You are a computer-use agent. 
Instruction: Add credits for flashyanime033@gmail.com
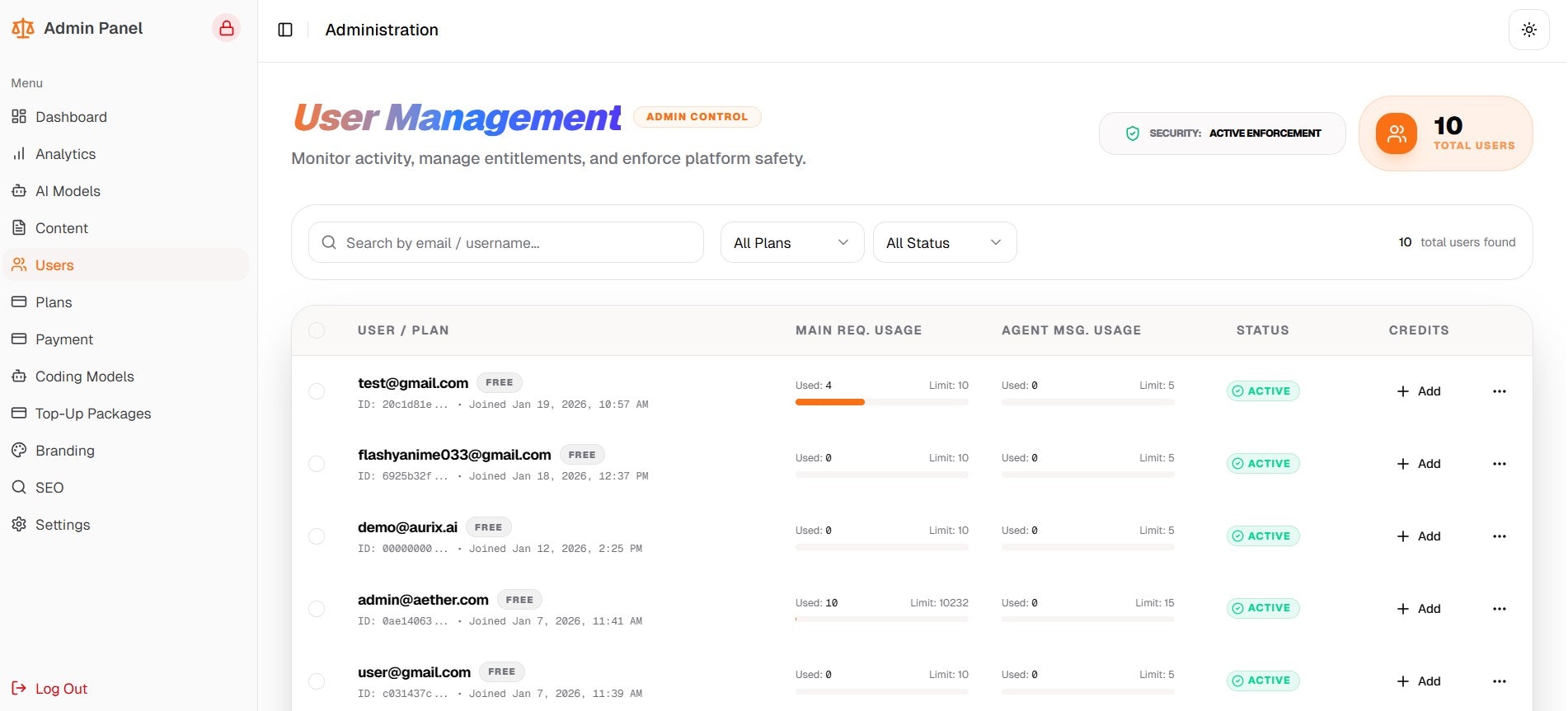[1419, 464]
